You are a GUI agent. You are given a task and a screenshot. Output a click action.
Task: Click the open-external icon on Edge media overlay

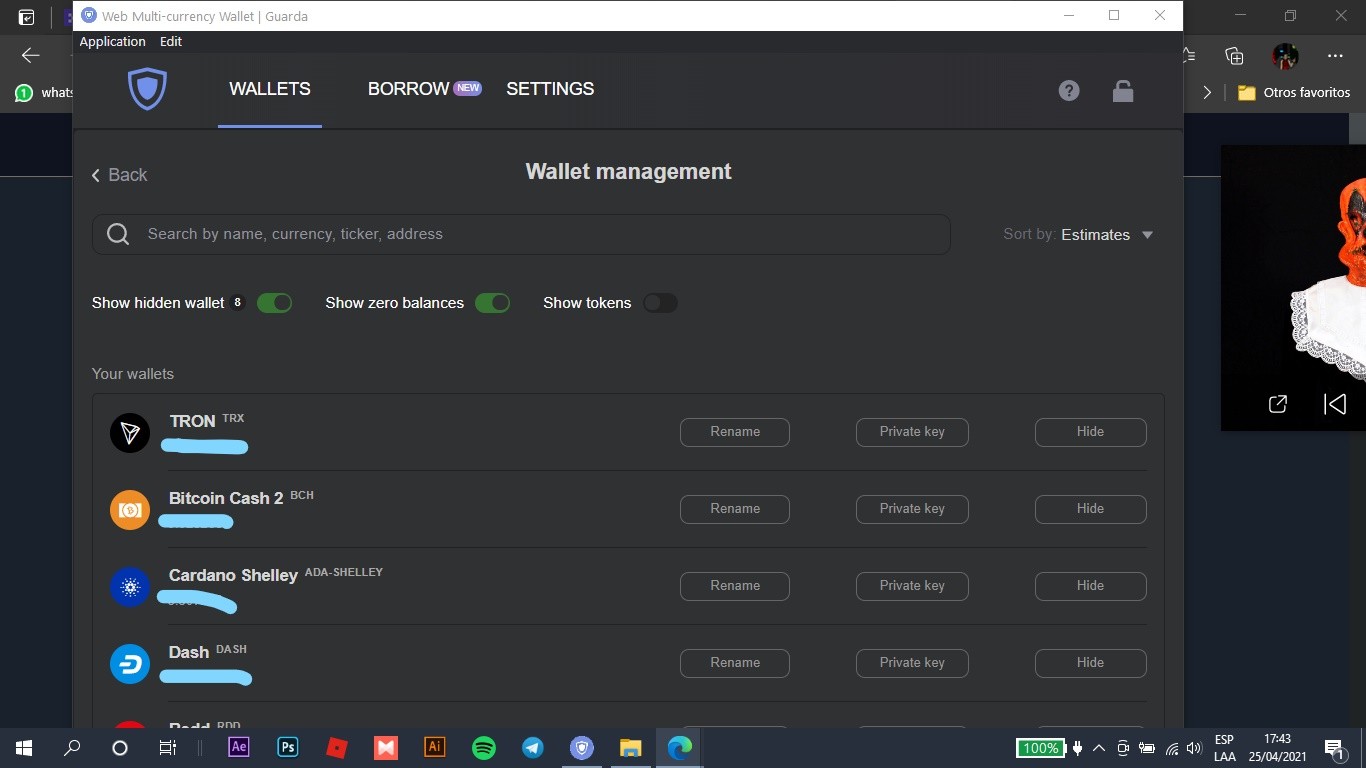click(x=1277, y=404)
